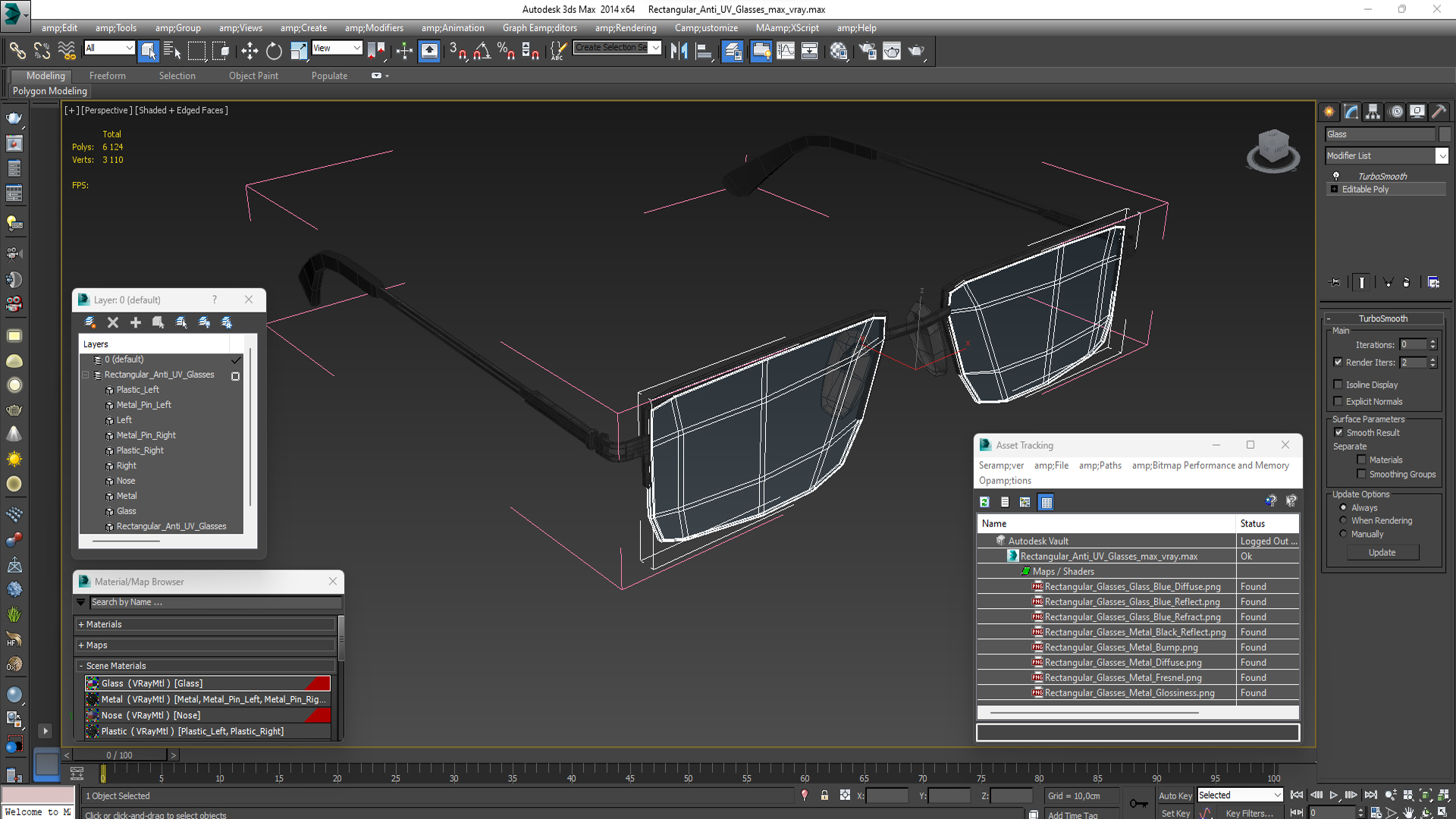Click the time slider 0 / 100 handle
The height and width of the screenshot is (819, 1456).
click(119, 755)
